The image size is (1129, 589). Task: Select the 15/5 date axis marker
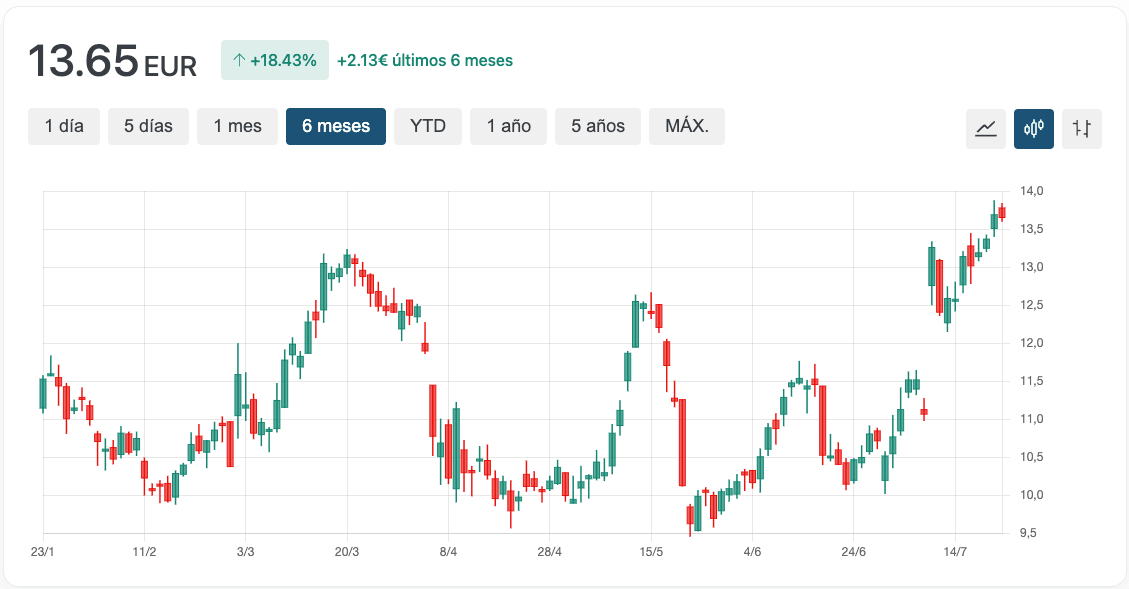[651, 552]
